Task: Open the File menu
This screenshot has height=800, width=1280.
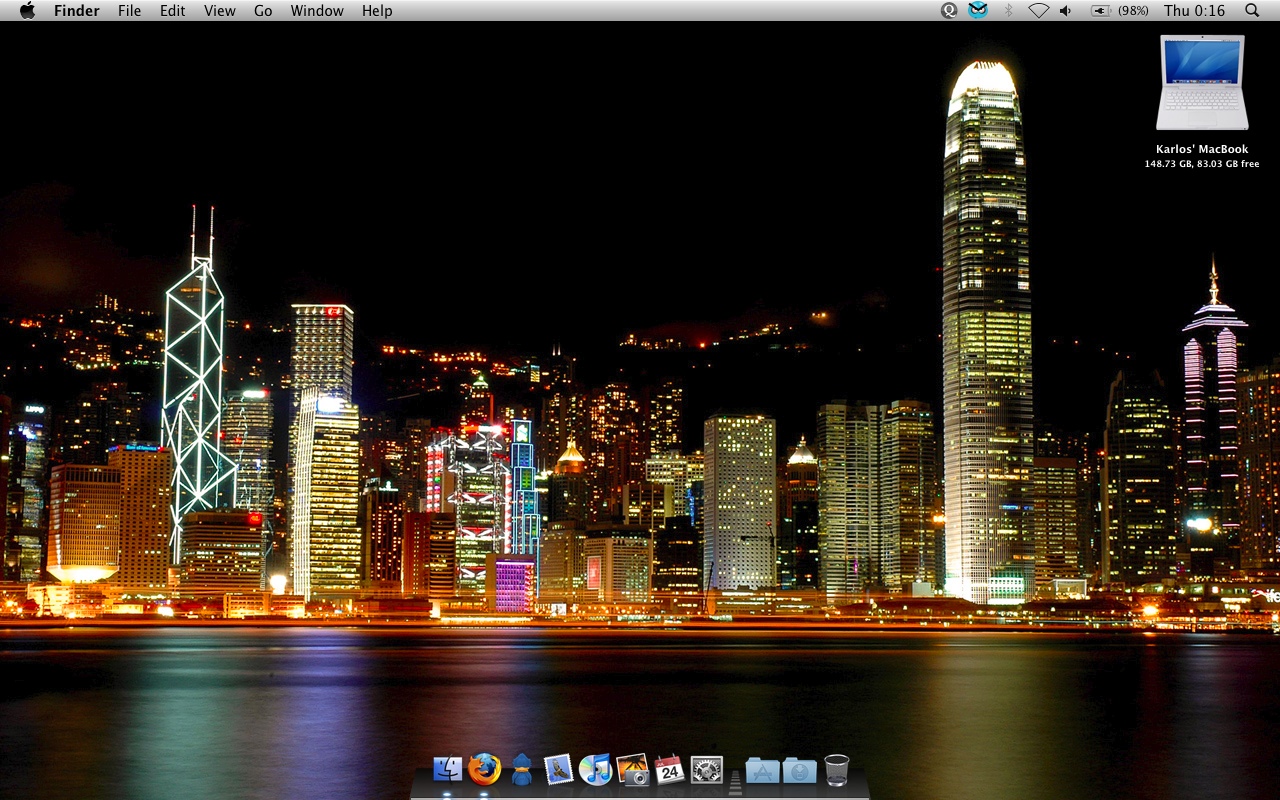Action: pos(129,11)
